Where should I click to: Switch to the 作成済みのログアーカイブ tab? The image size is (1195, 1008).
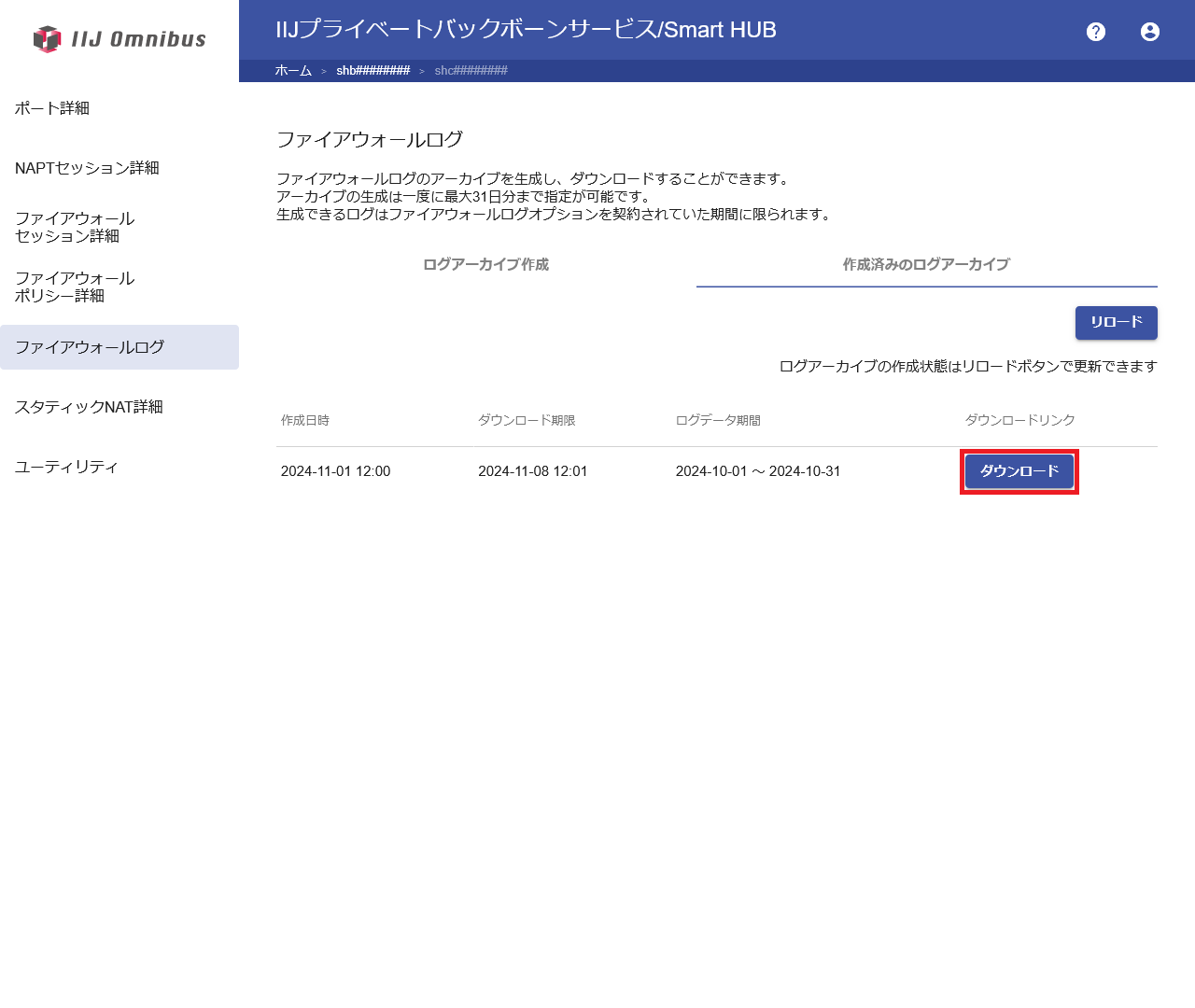(x=926, y=265)
